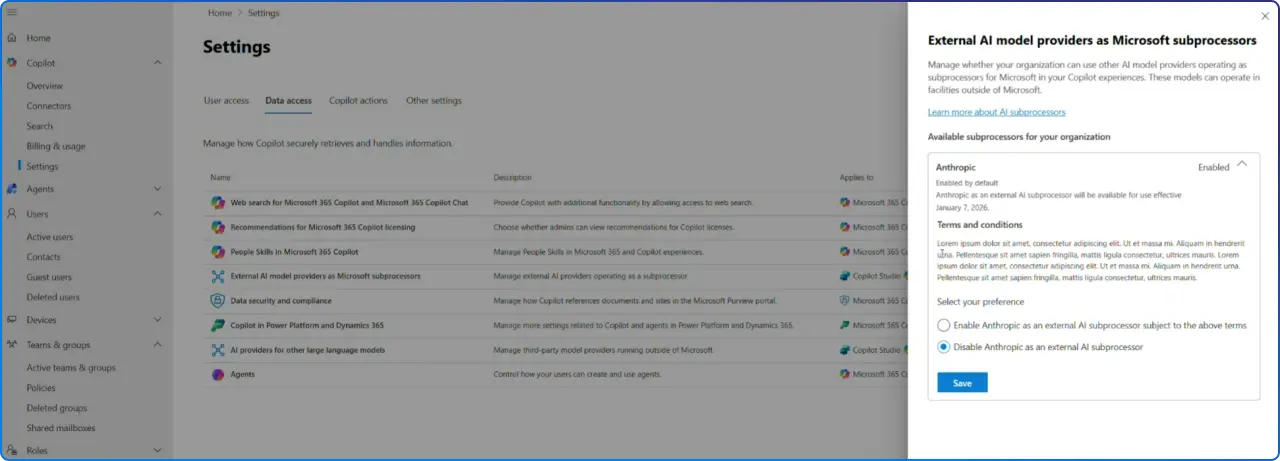Open Guest users in sidebar

49,277
